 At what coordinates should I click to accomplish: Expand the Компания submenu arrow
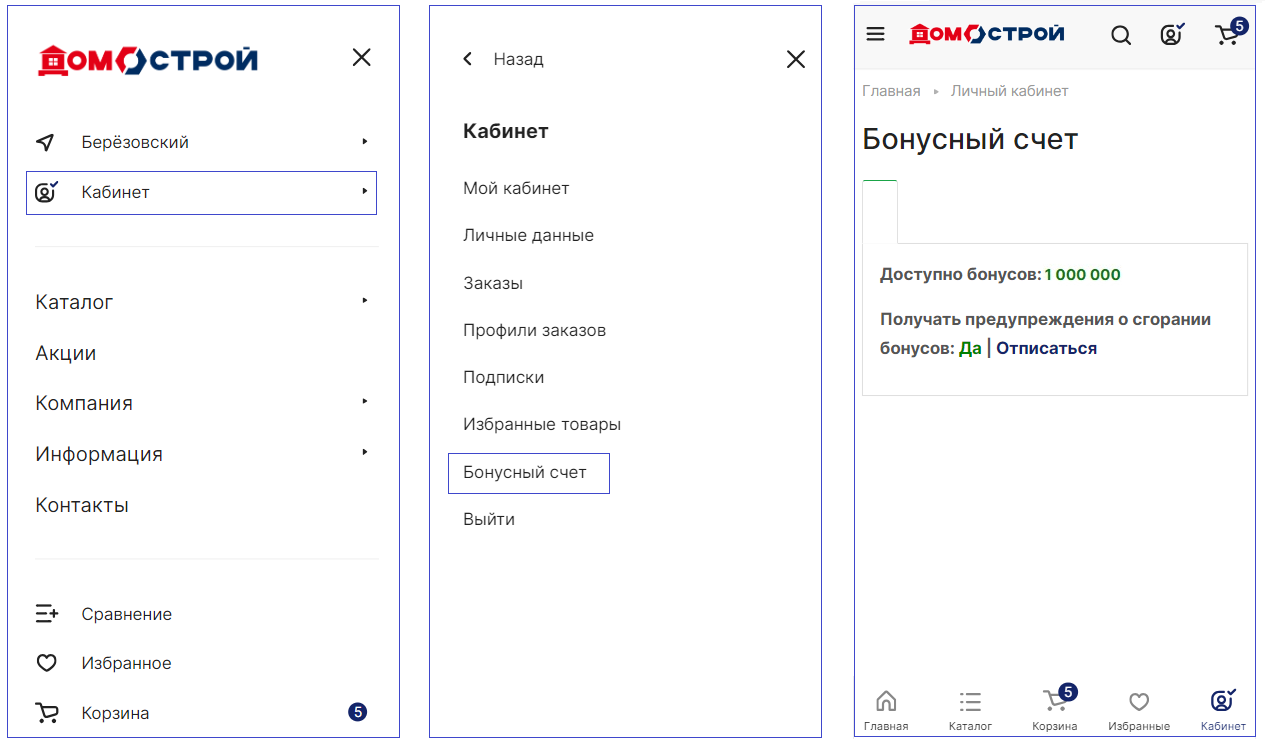[365, 402]
